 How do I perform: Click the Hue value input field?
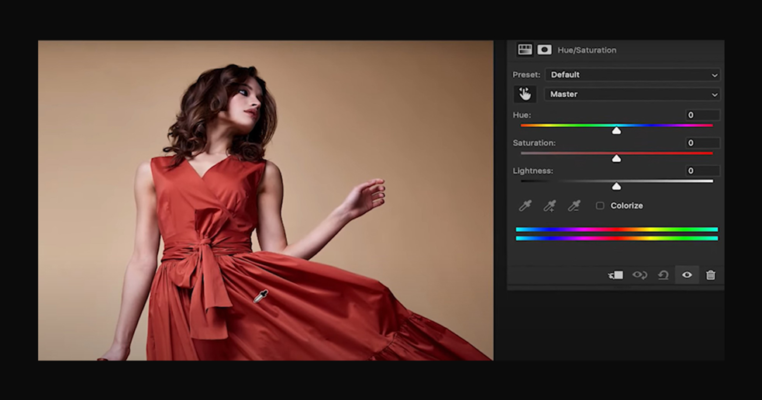coord(702,115)
